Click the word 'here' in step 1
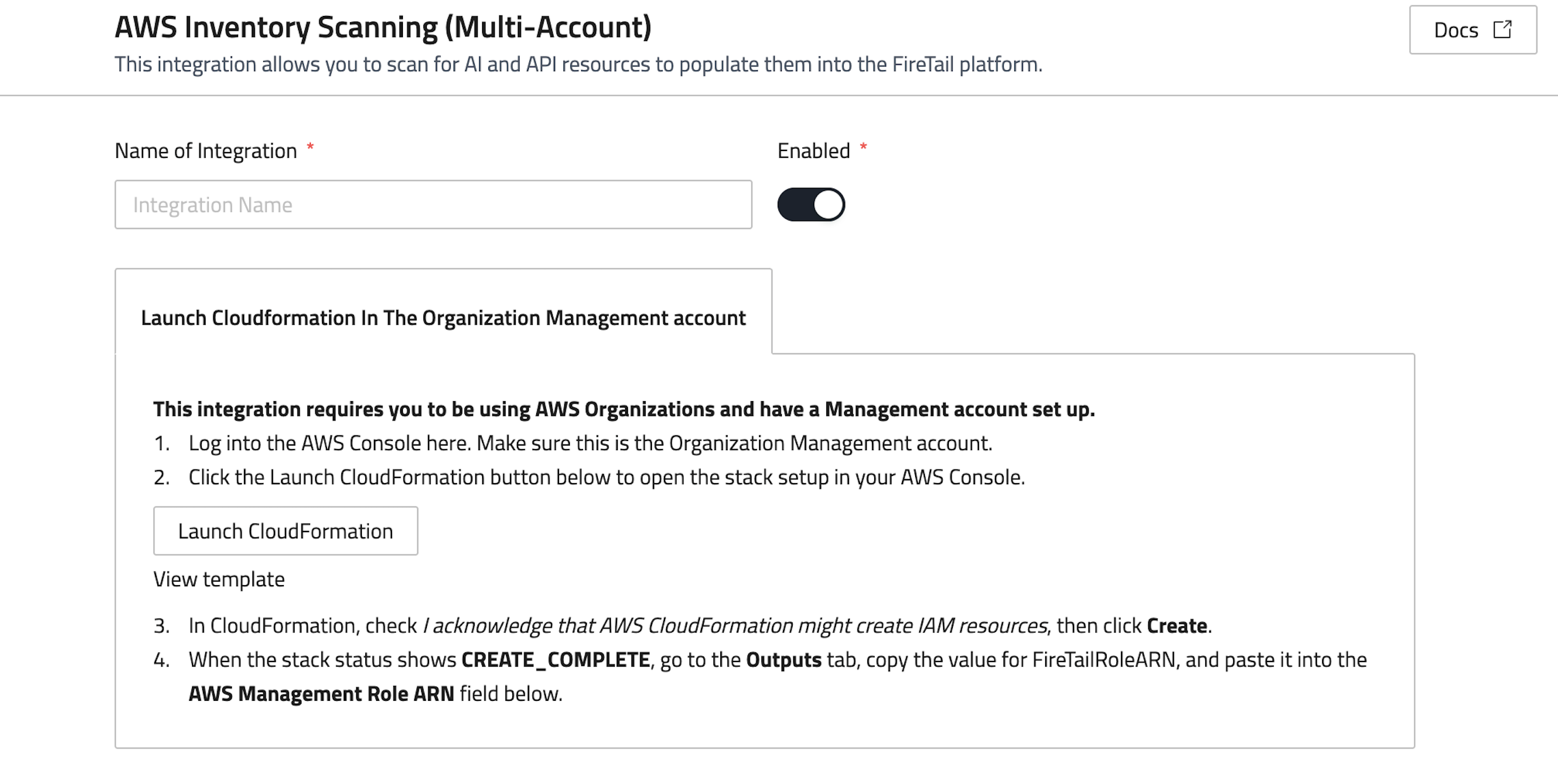Viewport: 1558px width, 784px height. click(x=447, y=443)
